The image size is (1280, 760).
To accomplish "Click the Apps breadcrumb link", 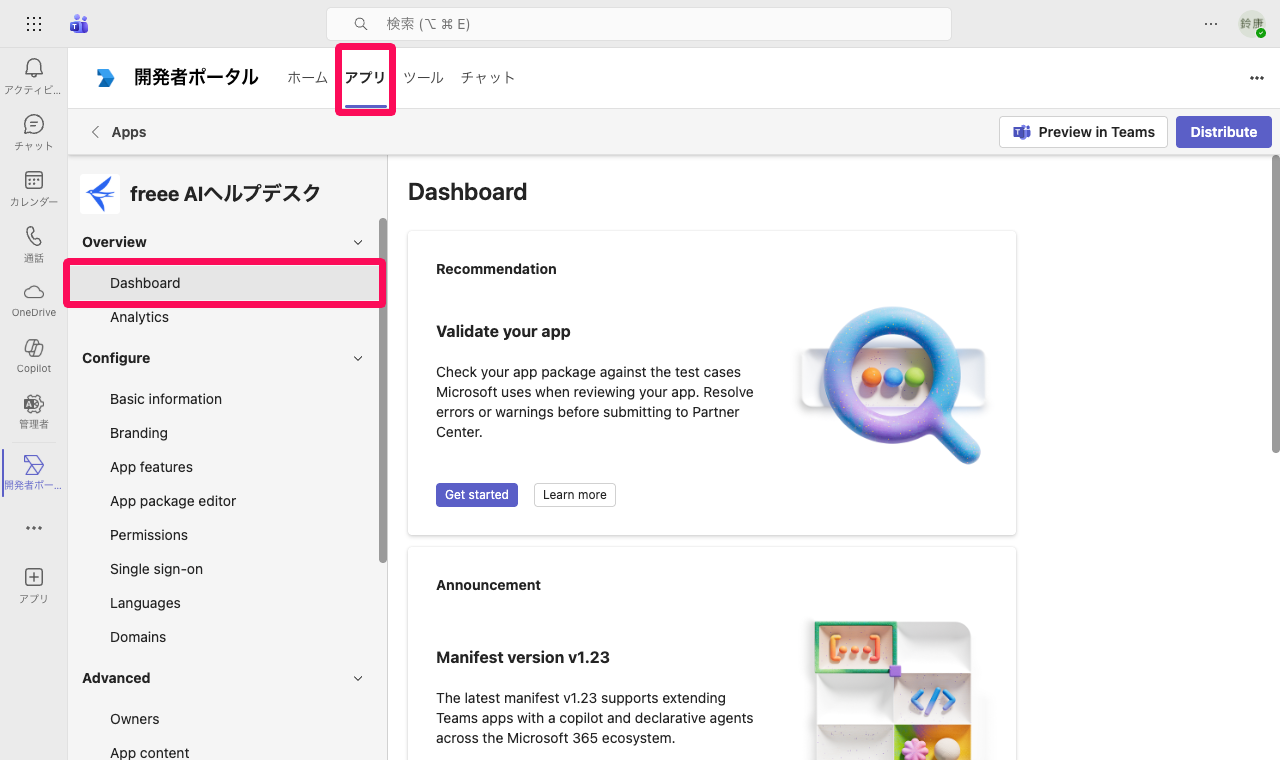I will [x=129, y=132].
